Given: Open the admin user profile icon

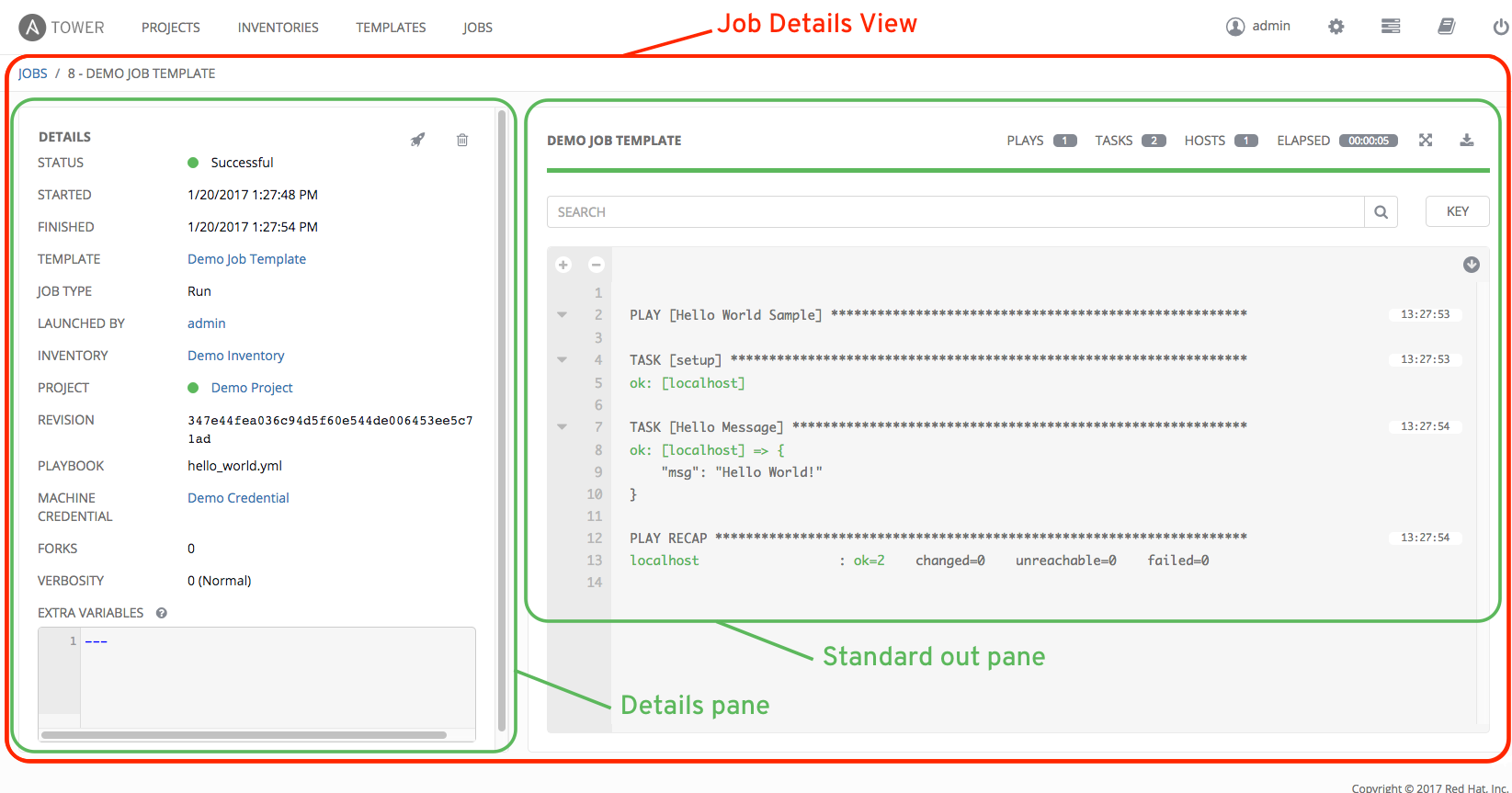Looking at the screenshot, I should (x=1234, y=27).
